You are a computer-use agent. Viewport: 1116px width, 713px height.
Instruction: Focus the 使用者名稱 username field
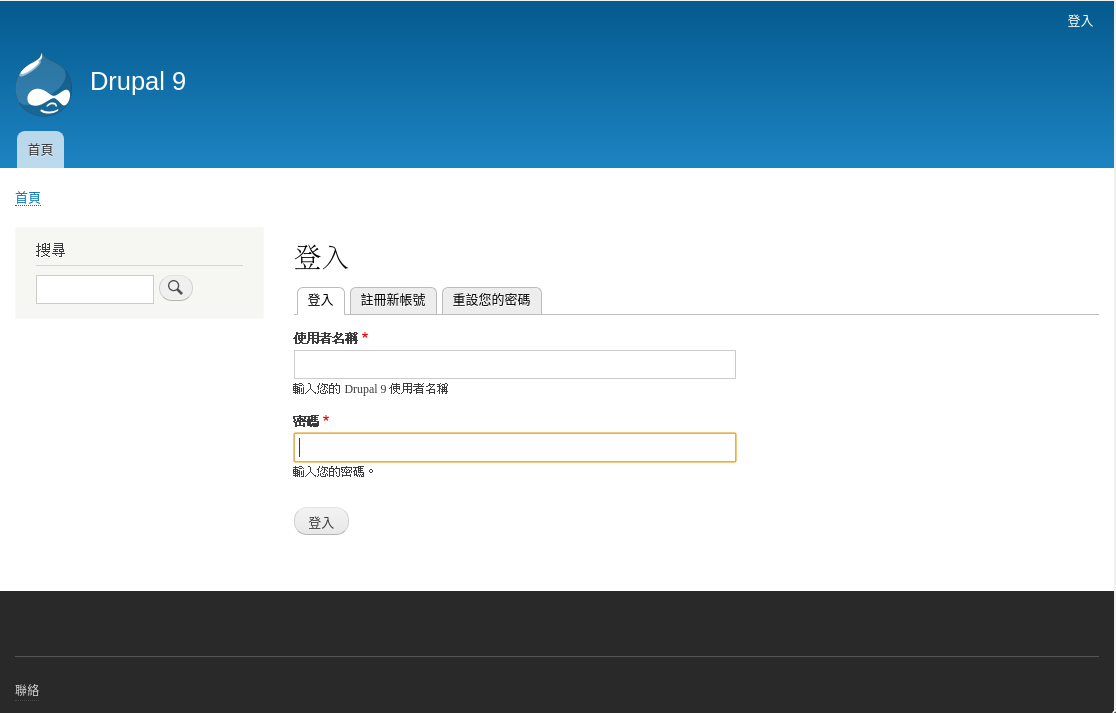[x=514, y=364]
